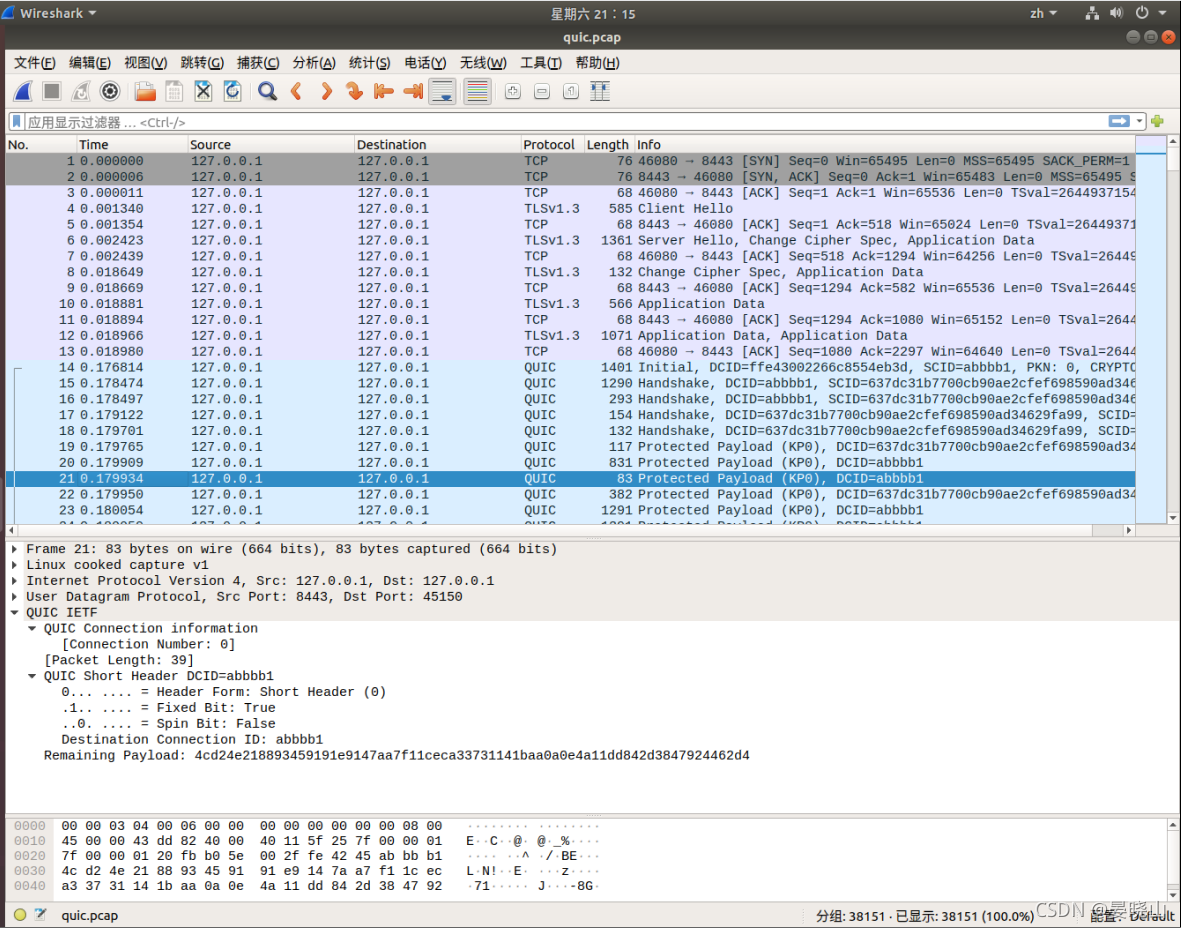
Task: Open find packet magnifier icon
Action: pos(267,92)
